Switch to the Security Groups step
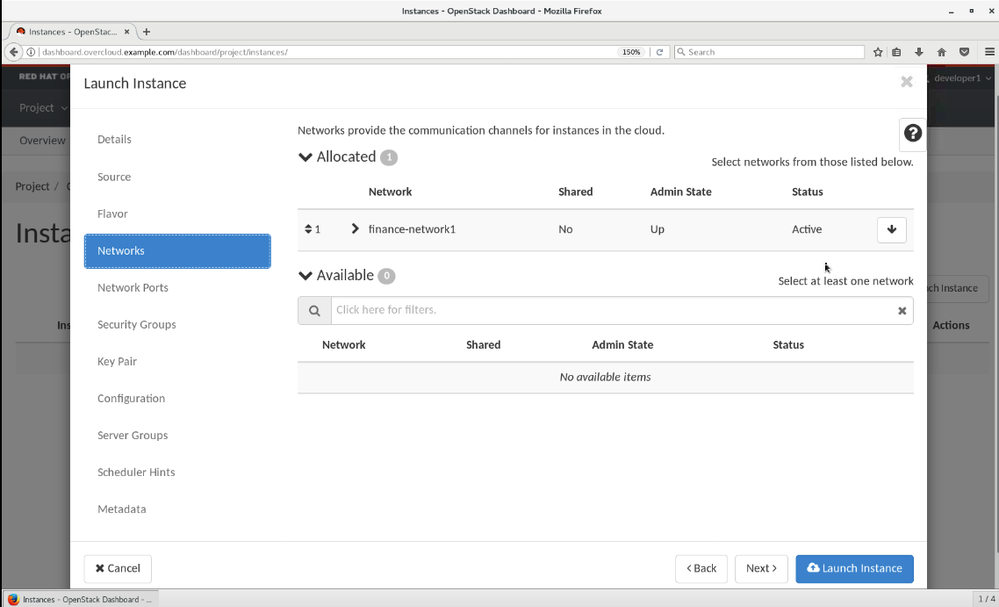Viewport: 999px width, 607px height. 136,324
